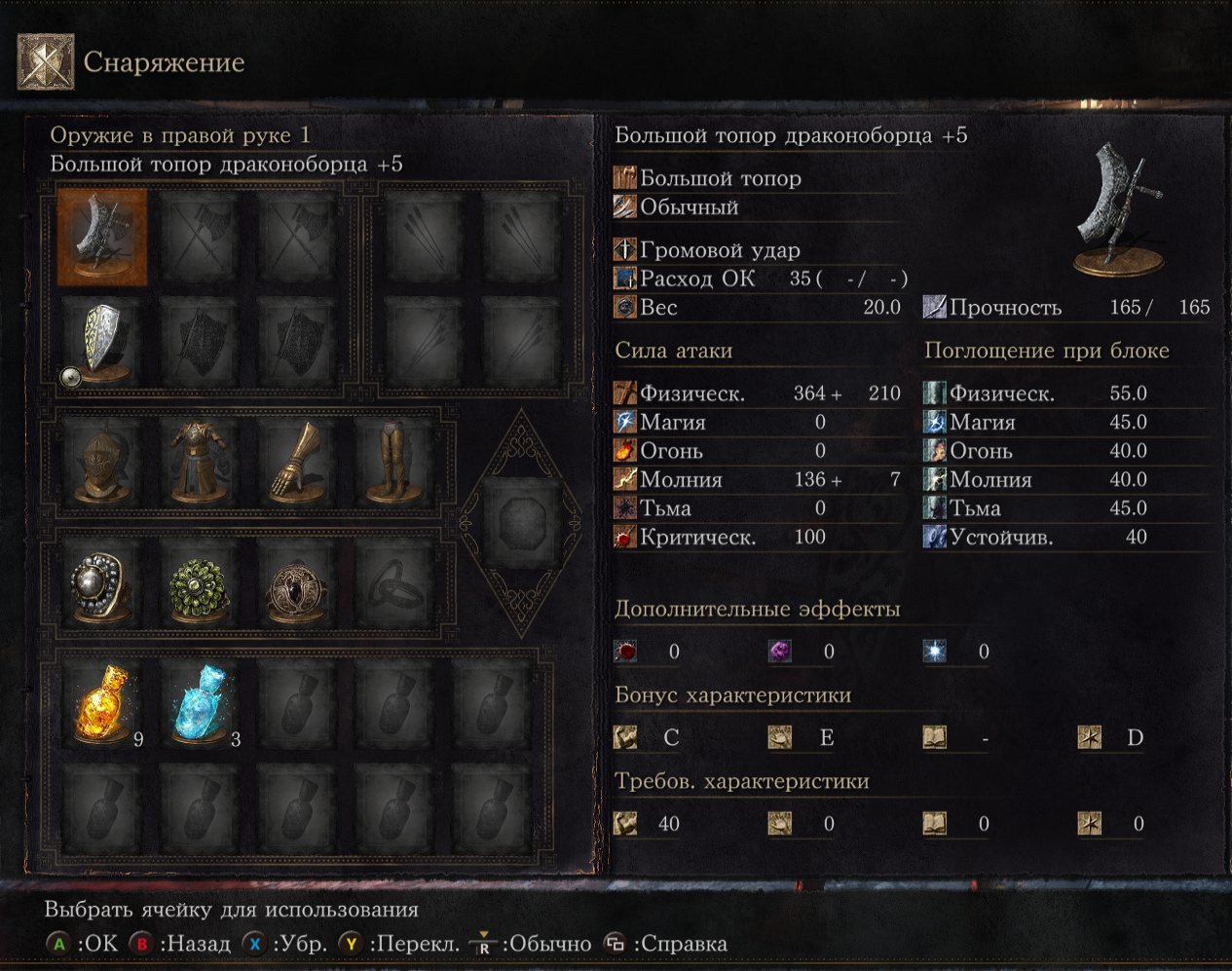Image resolution: width=1232 pixels, height=971 pixels.
Task: Choose the first empty arrow slot
Action: coord(425,237)
